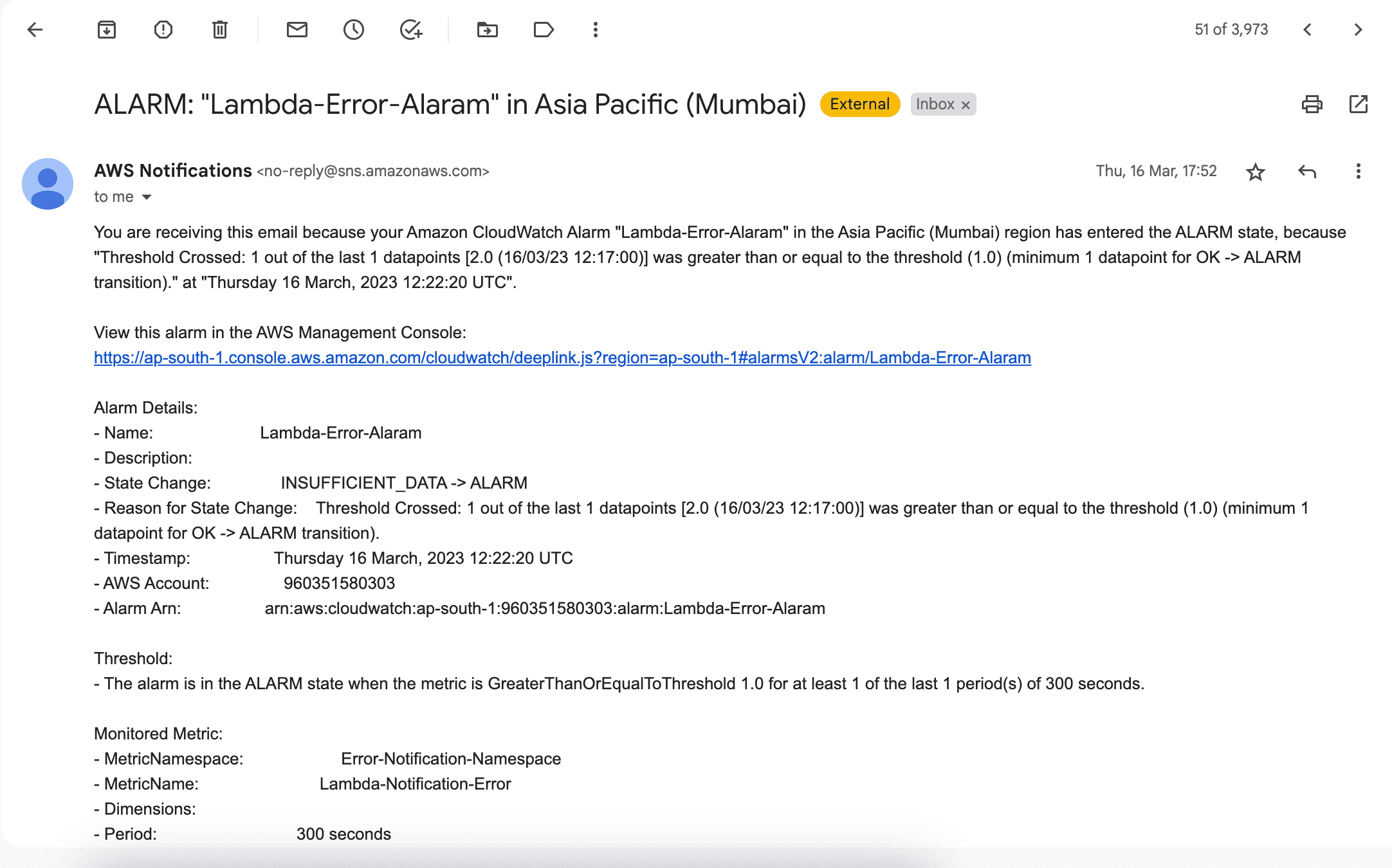Click the Period value '300 seconds'
The width and height of the screenshot is (1392, 868).
[343, 834]
